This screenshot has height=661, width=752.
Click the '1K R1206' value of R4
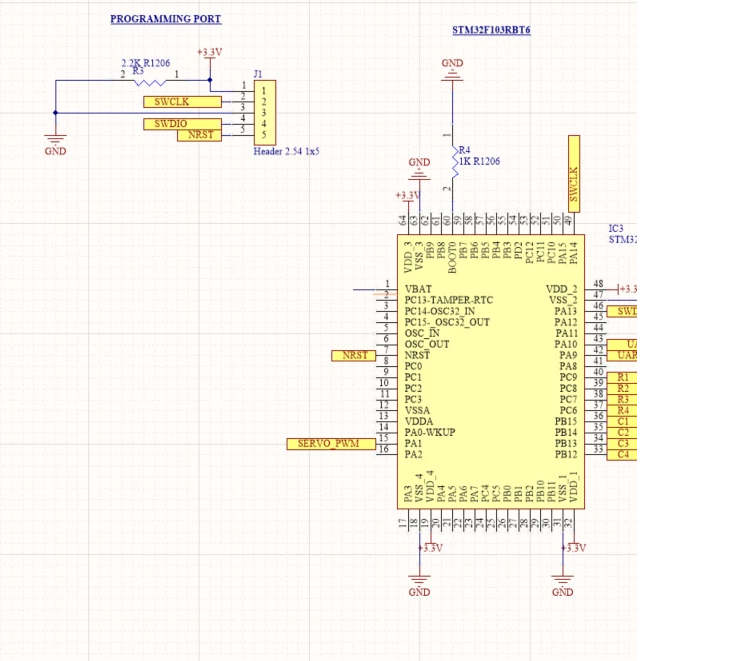coord(479,161)
